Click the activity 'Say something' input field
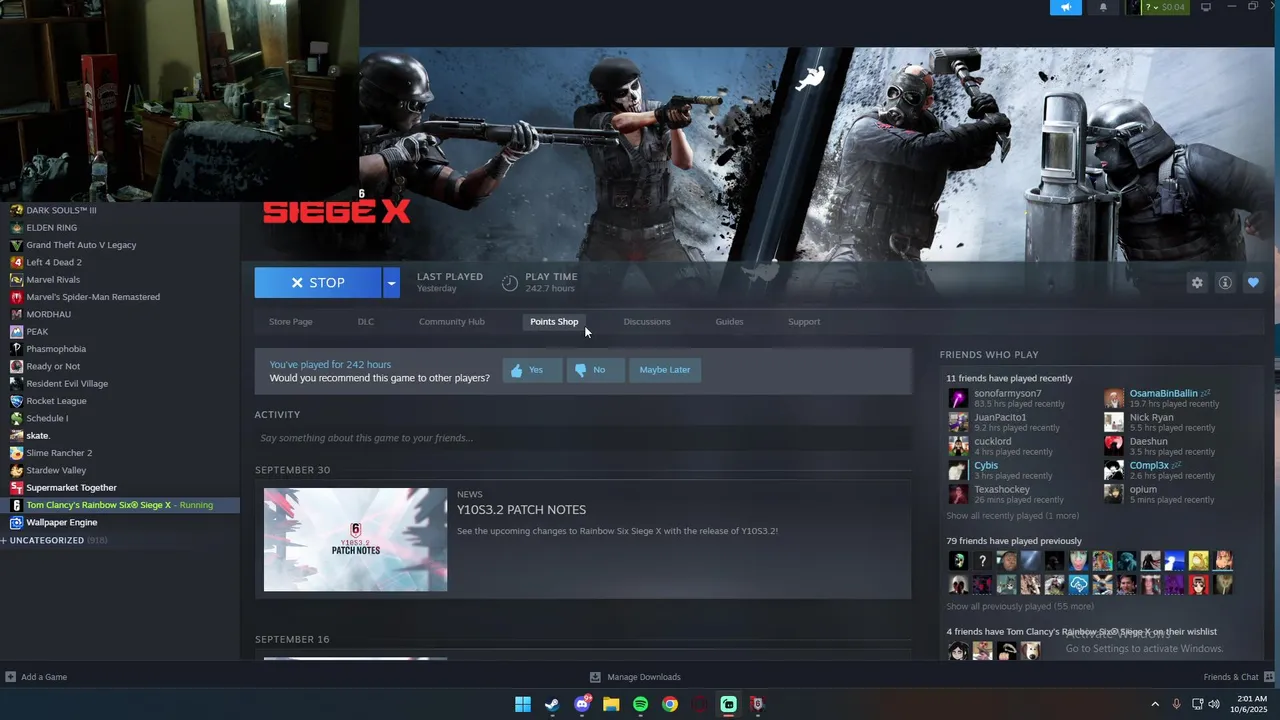Screen dimensions: 1280x720 click(583, 438)
